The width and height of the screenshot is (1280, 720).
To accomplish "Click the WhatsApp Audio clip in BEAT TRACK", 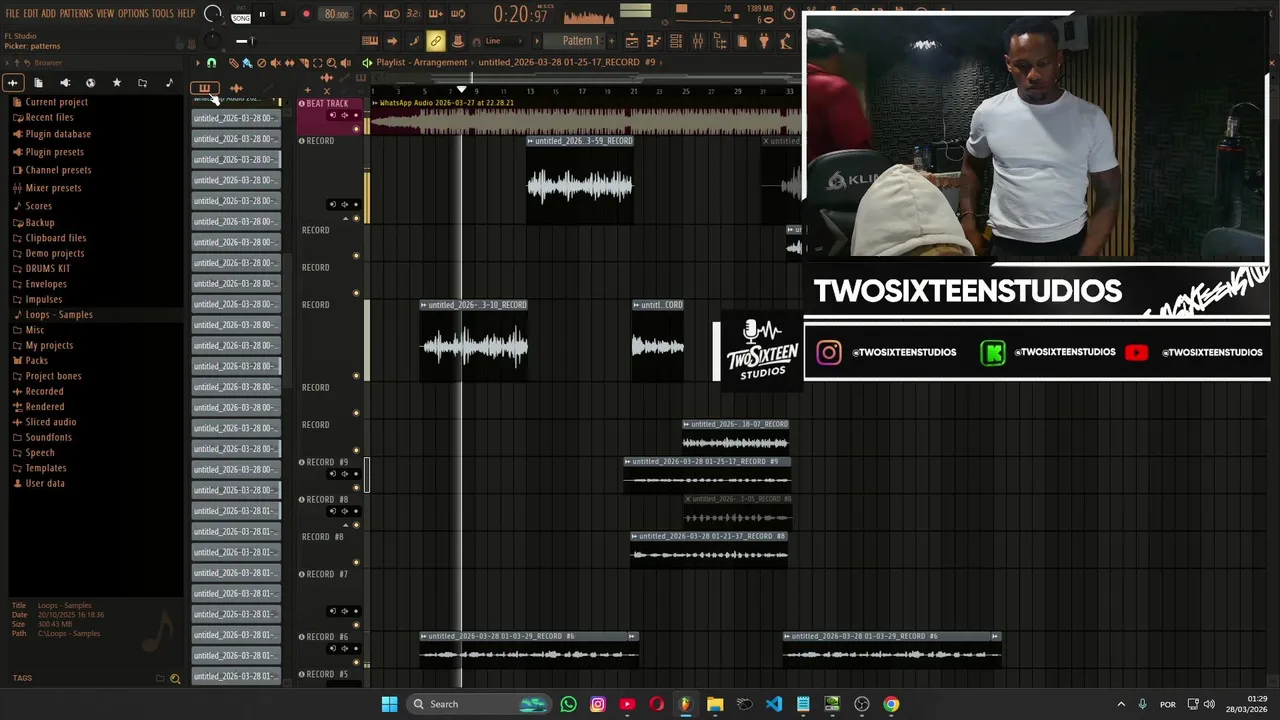I will pyautogui.click(x=586, y=117).
